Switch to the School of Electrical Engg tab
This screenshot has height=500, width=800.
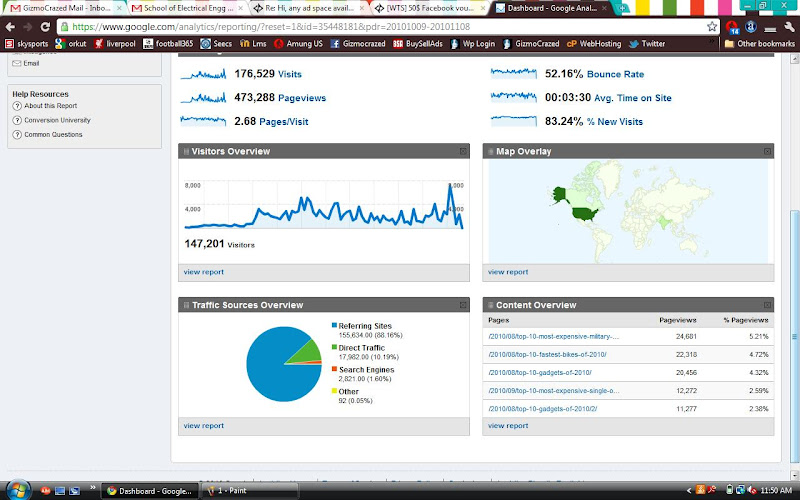tap(188, 8)
